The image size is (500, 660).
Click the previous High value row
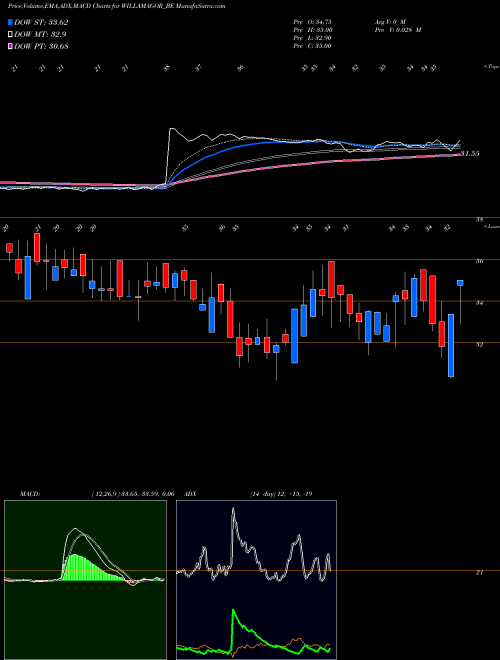tap(313, 29)
